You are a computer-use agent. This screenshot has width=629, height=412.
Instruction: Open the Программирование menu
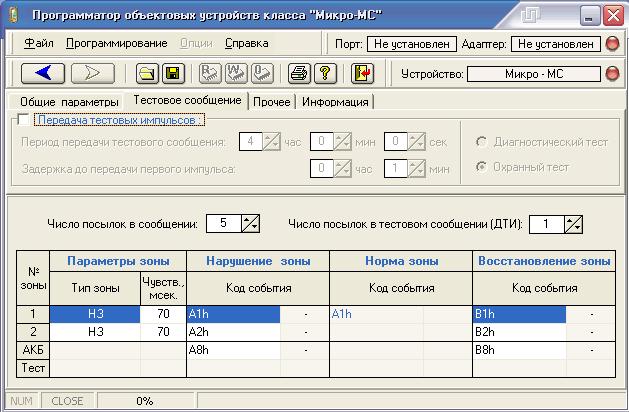click(117, 43)
